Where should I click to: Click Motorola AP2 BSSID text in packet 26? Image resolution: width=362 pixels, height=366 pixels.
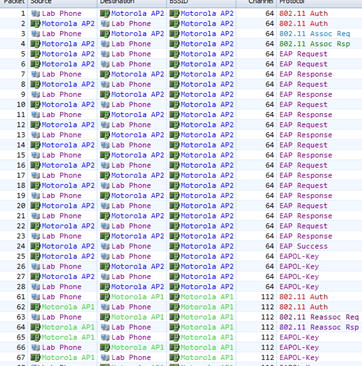207,266
